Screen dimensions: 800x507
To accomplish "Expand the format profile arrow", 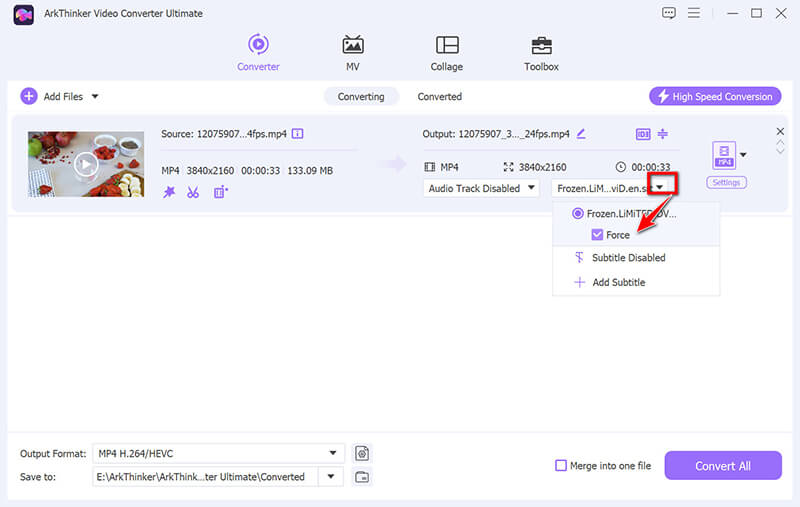I will pyautogui.click(x=743, y=155).
